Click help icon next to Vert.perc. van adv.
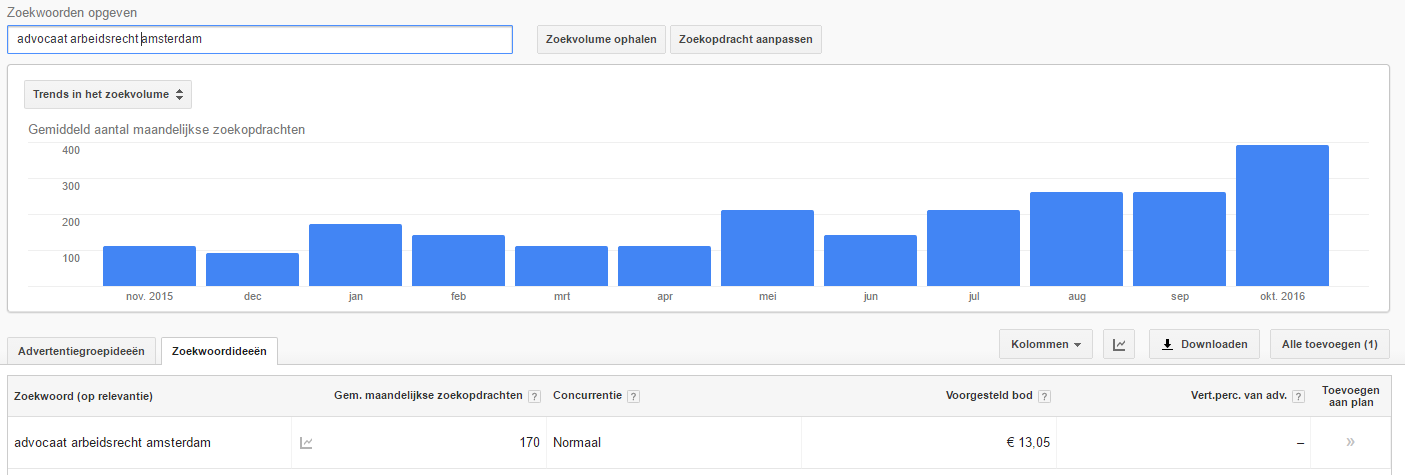The height and width of the screenshot is (475, 1405). point(1299,396)
